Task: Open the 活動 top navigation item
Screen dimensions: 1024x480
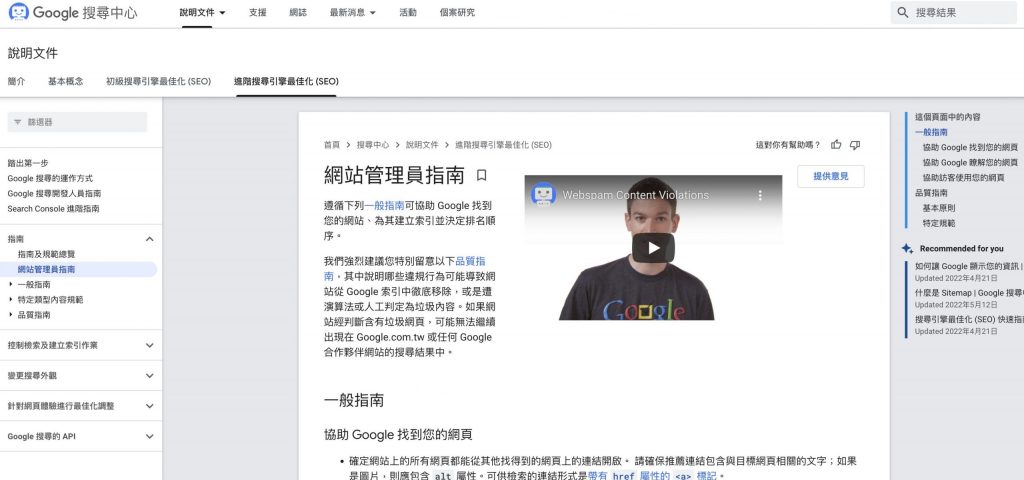Action: click(408, 12)
